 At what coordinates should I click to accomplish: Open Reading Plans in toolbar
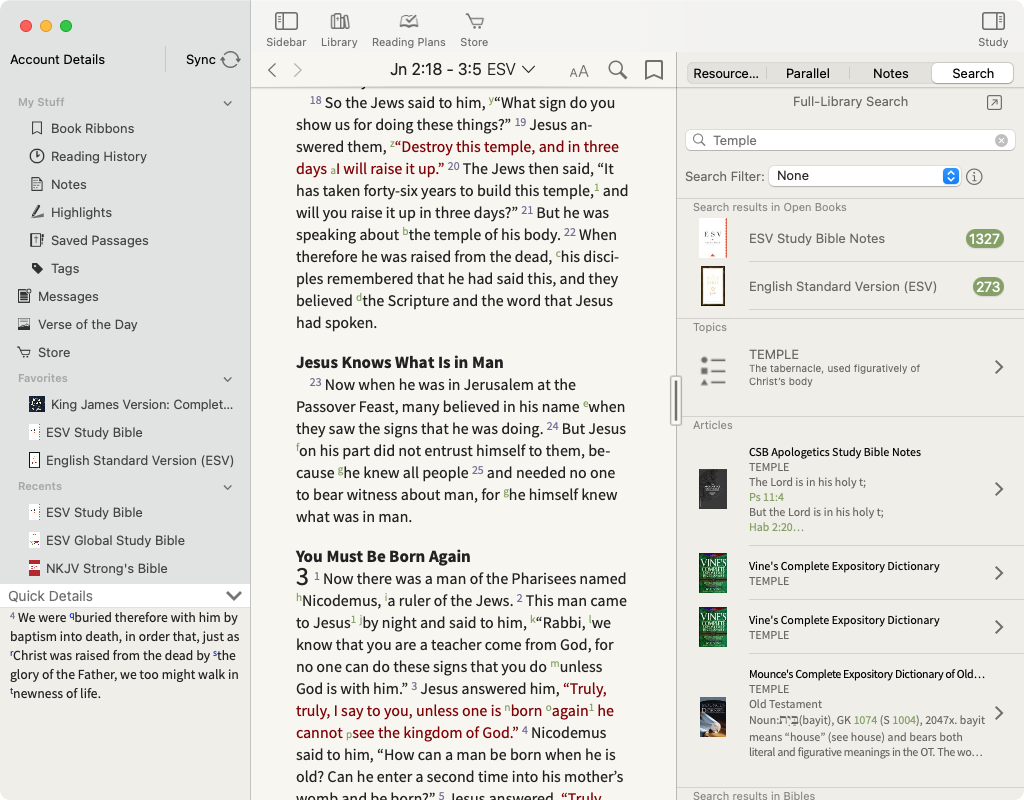(408, 22)
